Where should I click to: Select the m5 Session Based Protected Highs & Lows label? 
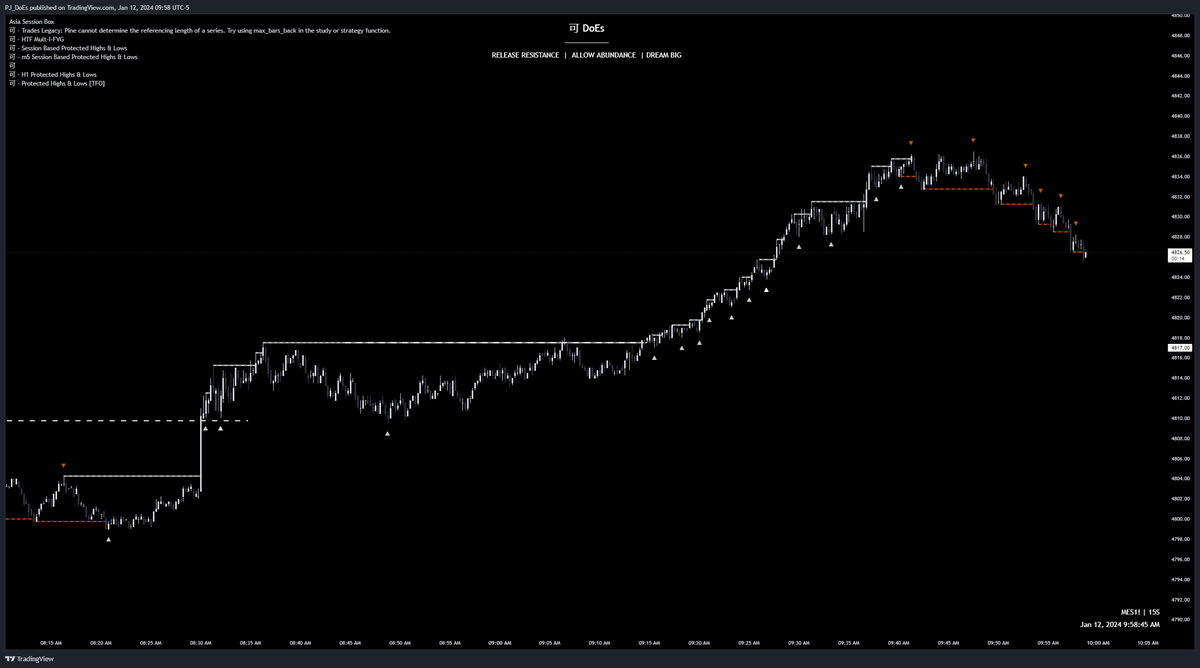click(73, 57)
